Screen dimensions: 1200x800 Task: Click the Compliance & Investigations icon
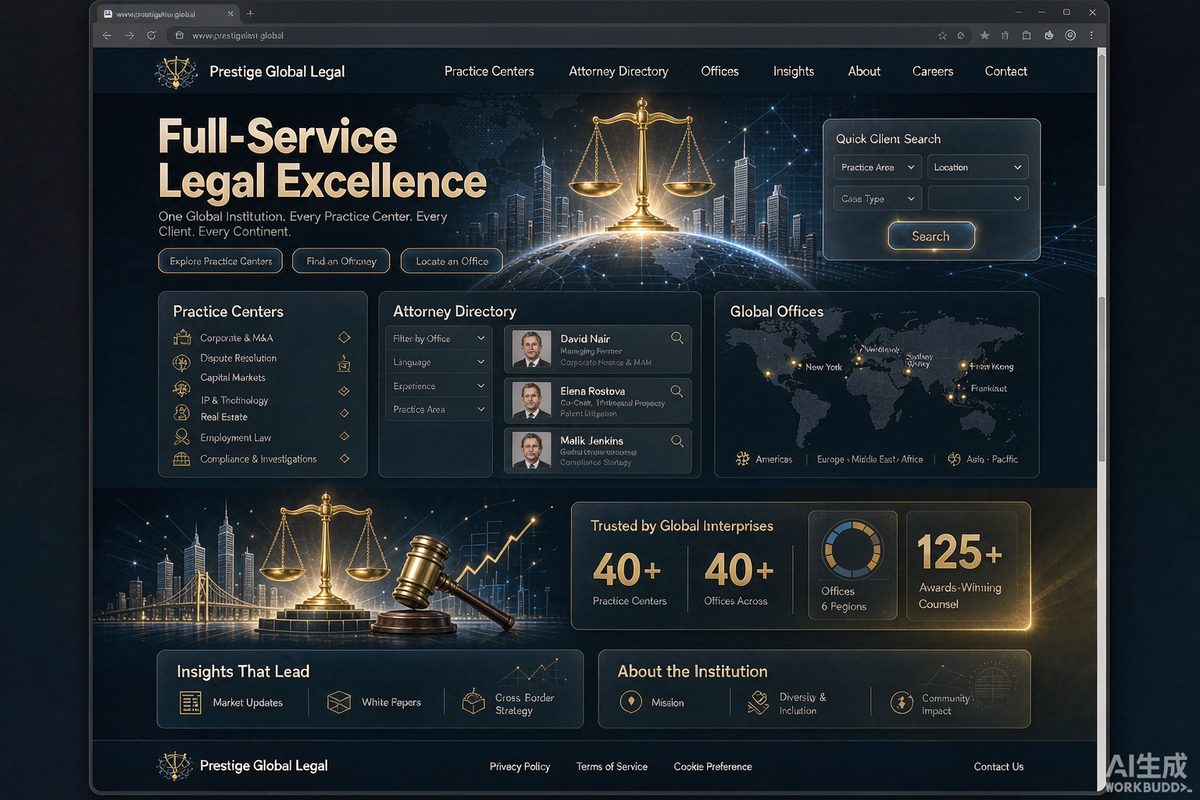pos(182,459)
